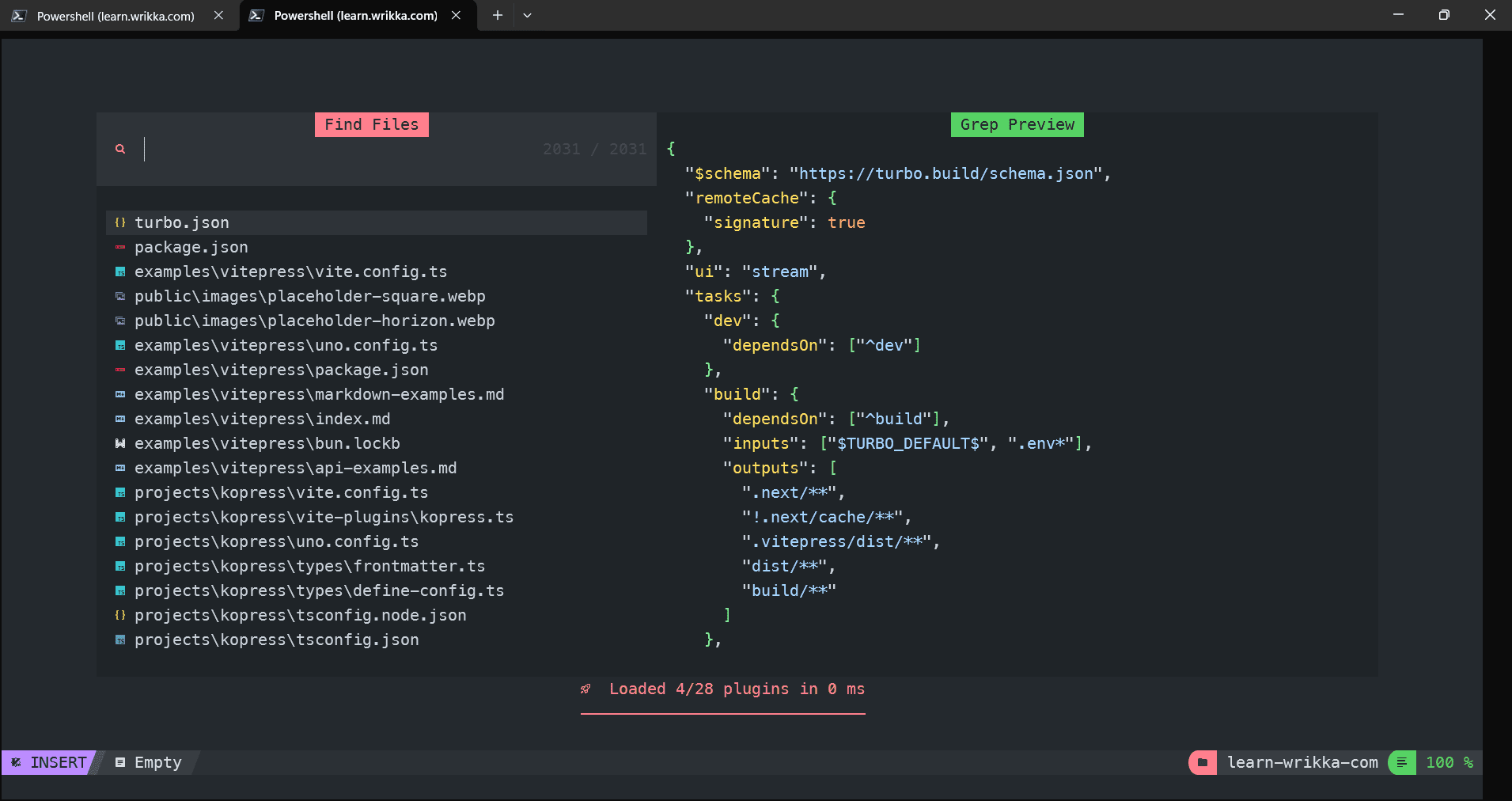The height and width of the screenshot is (801, 1512).
Task: Click the markdown icon beside api-examples.md
Action: click(x=120, y=468)
